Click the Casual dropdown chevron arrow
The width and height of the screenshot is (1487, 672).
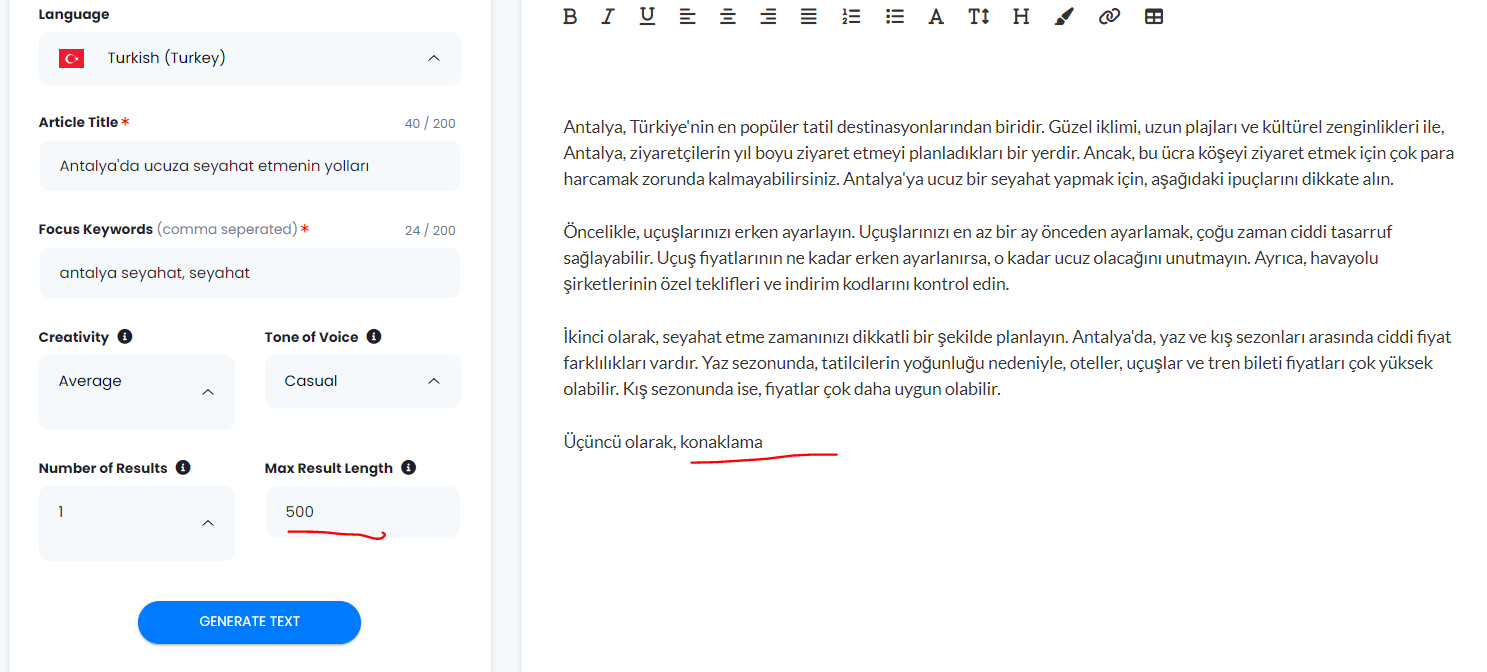coord(434,381)
